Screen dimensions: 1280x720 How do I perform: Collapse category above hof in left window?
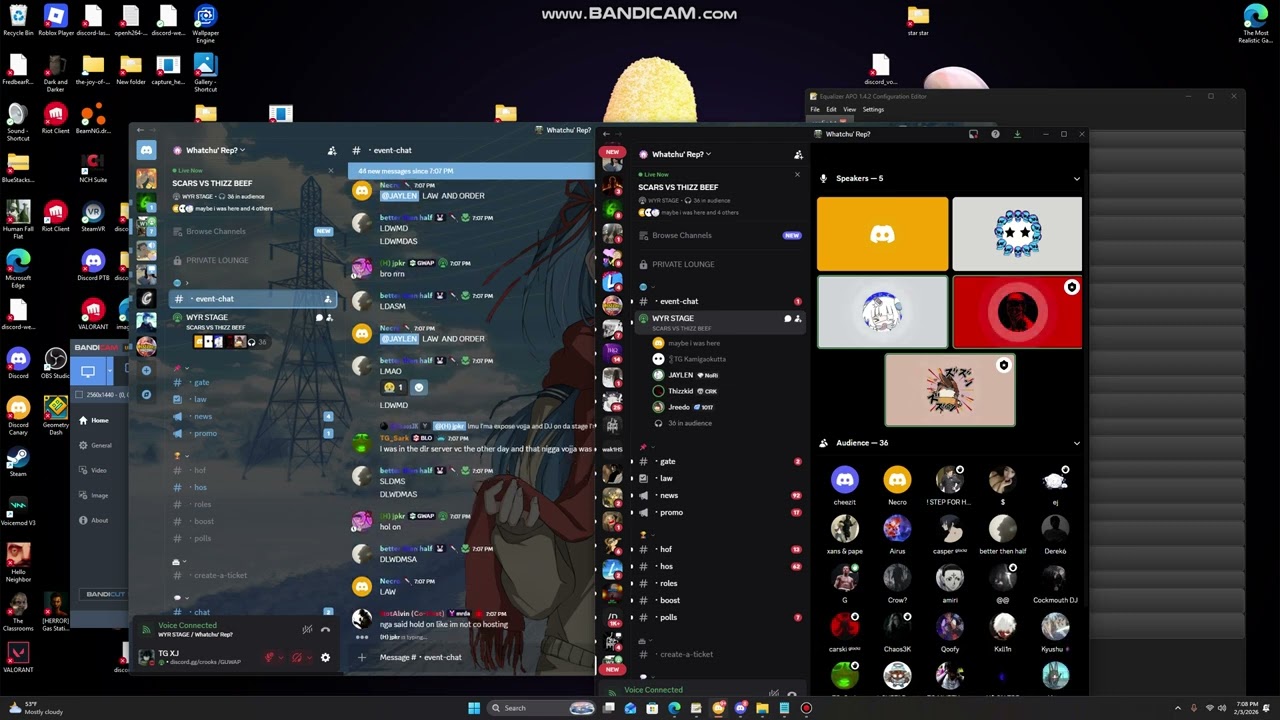pos(180,456)
